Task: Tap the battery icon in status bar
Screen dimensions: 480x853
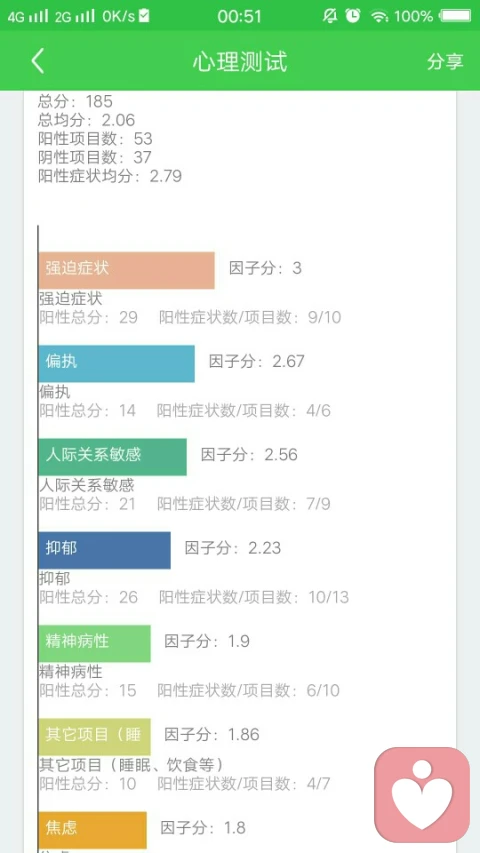Action: [x=456, y=16]
